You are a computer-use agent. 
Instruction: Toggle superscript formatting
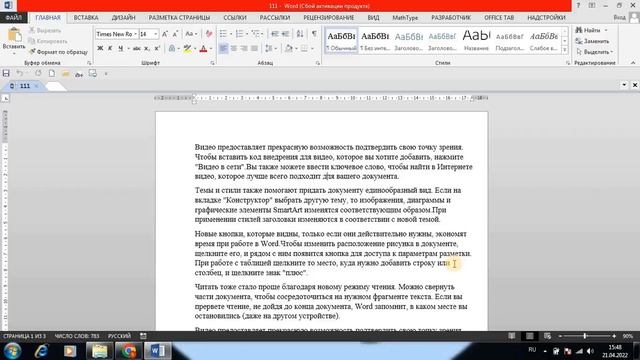tap(157, 49)
